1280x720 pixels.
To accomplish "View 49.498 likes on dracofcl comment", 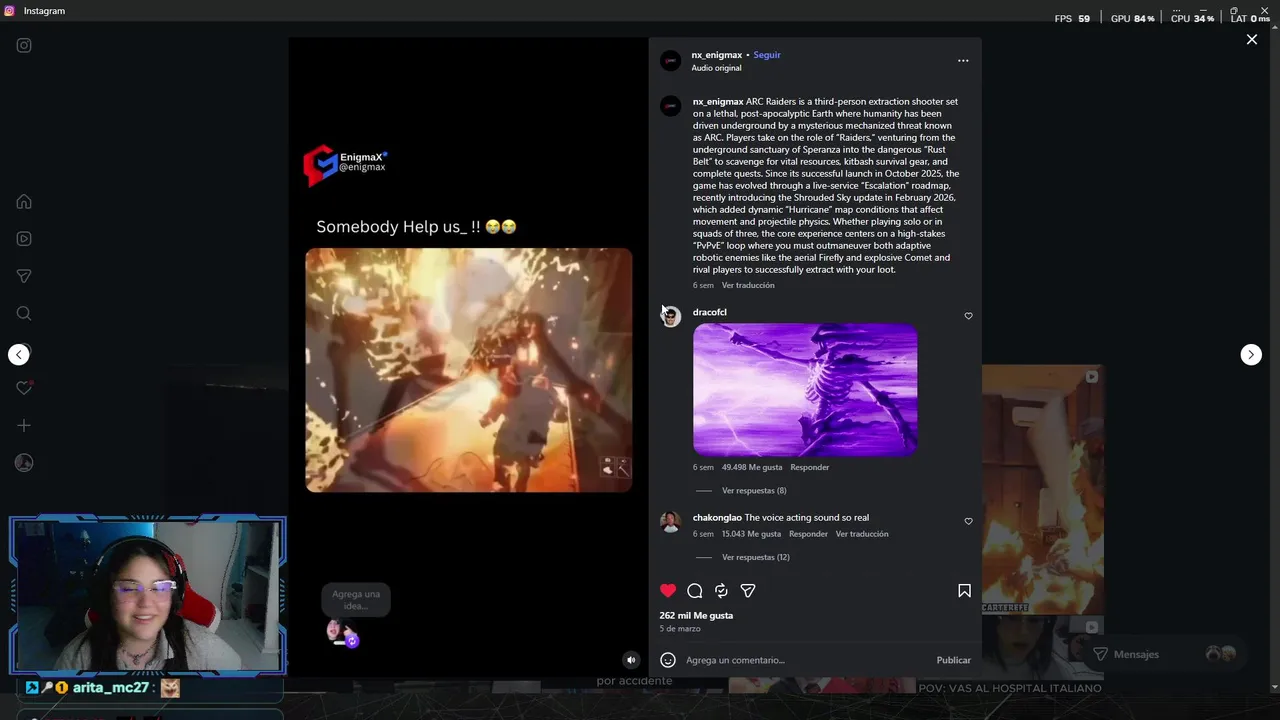I will pos(752,467).
